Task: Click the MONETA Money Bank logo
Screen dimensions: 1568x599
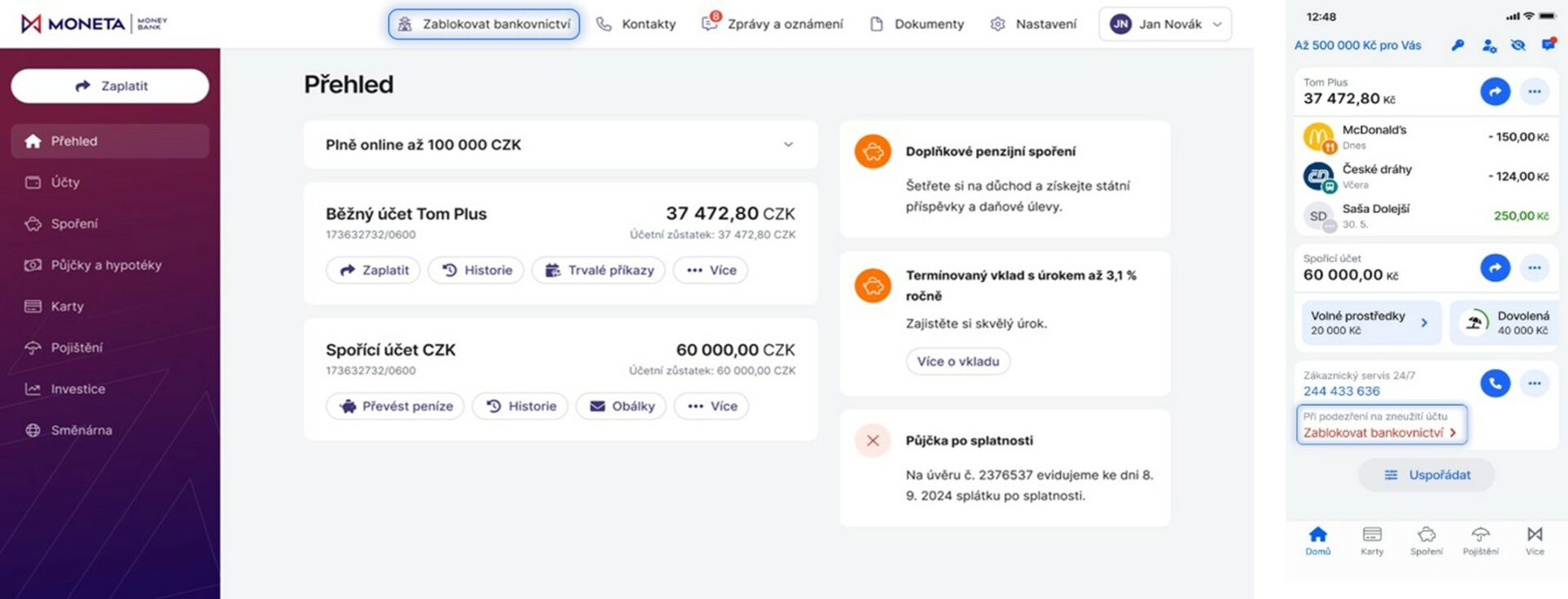Action: (94, 24)
